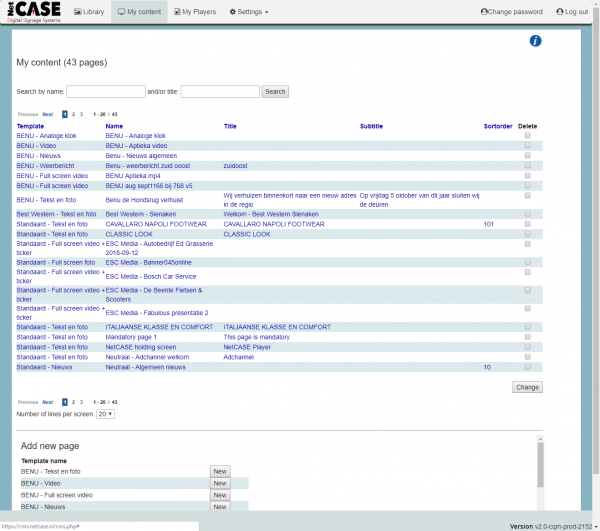Click the BENU - Weerbericht template link
This screenshot has height=531, width=600.
45,166
